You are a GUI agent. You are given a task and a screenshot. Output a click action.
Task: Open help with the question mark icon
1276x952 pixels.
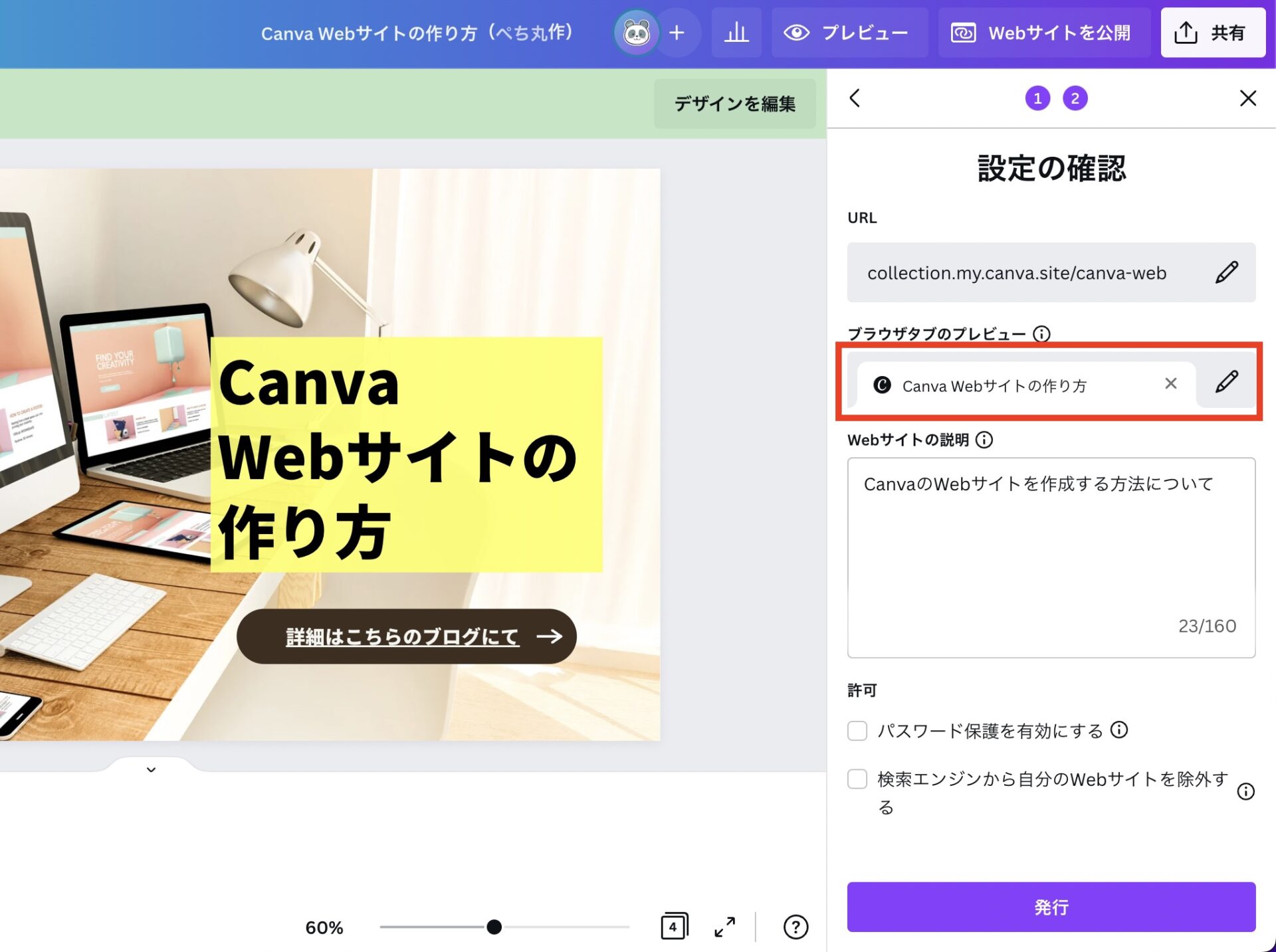pyautogui.click(x=796, y=927)
